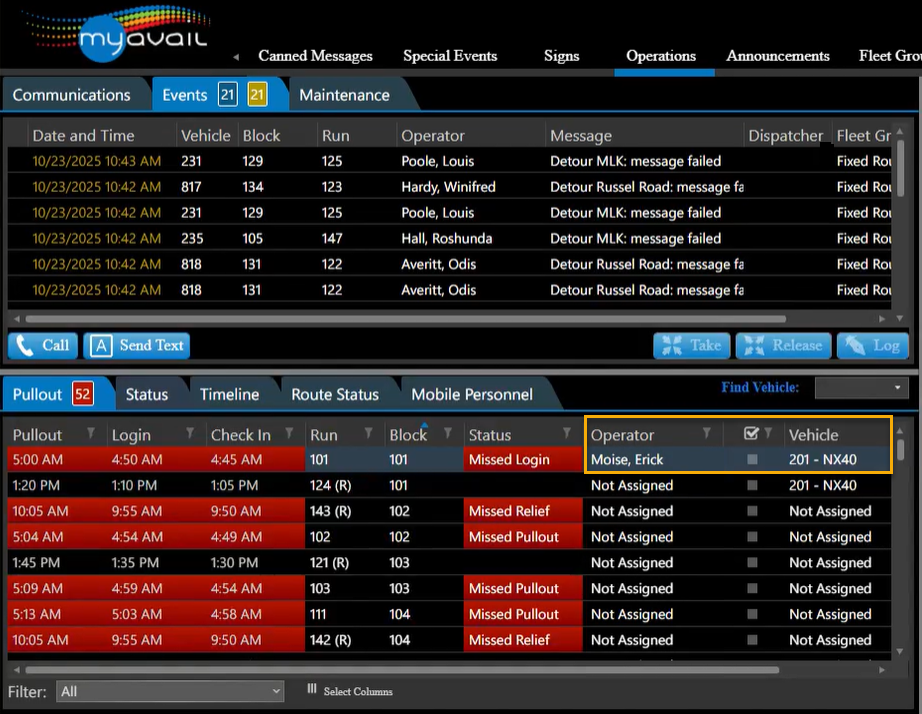922x714 pixels.
Task: Click the Check In column filter icon
Action: click(289, 434)
